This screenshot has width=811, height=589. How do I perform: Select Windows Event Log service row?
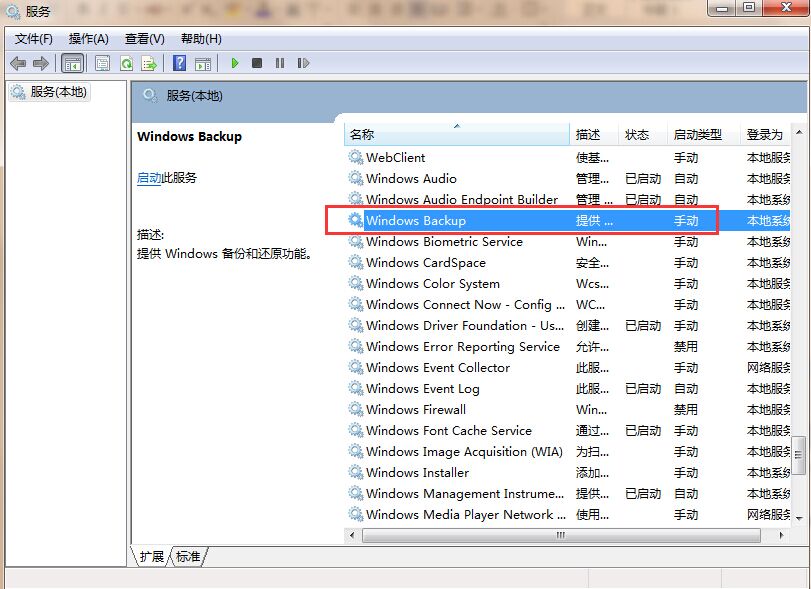click(x=568, y=389)
